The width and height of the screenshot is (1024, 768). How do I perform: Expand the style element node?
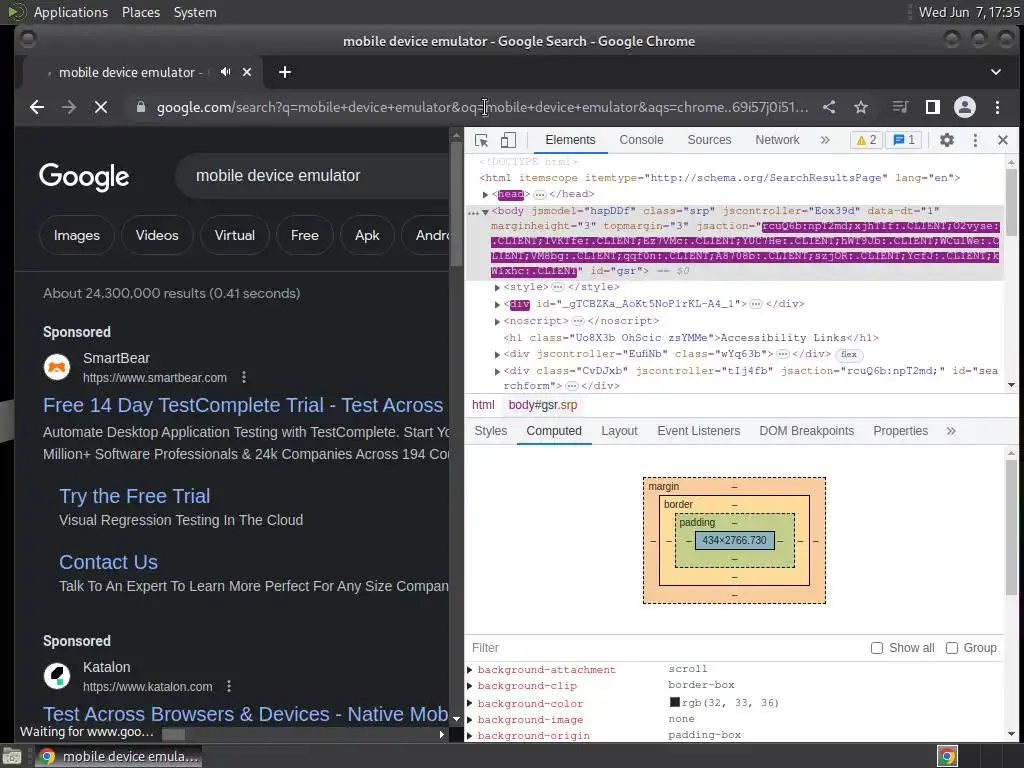pos(497,287)
